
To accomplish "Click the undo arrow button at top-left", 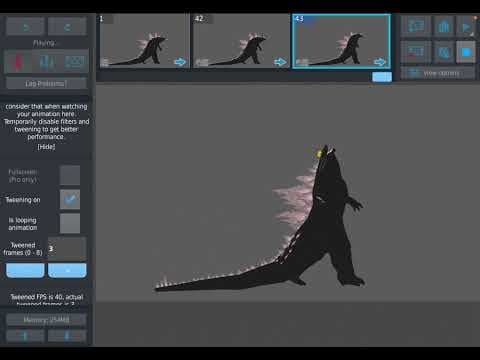I will coord(25,26).
